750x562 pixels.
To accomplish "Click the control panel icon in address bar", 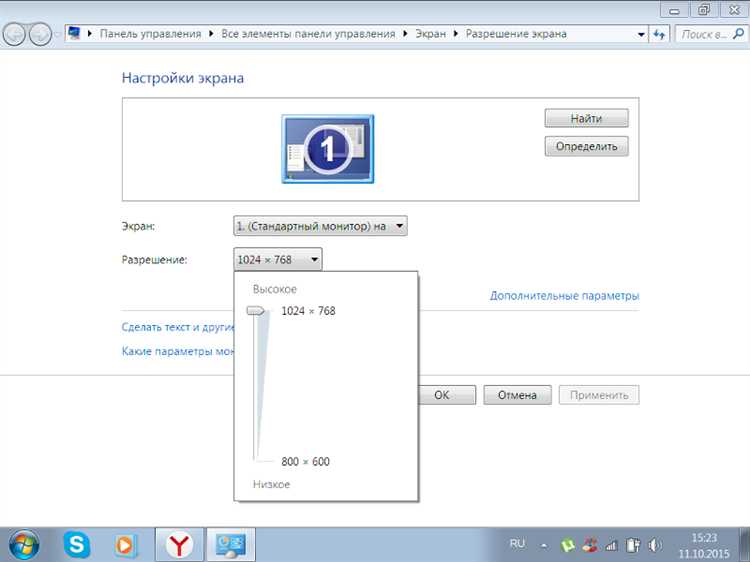I will click(74, 33).
